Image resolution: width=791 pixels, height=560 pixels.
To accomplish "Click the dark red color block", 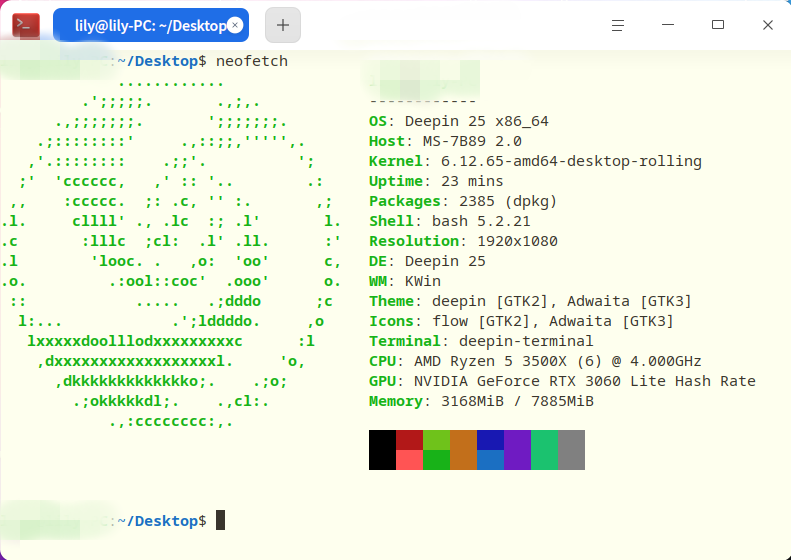I will click(409, 440).
